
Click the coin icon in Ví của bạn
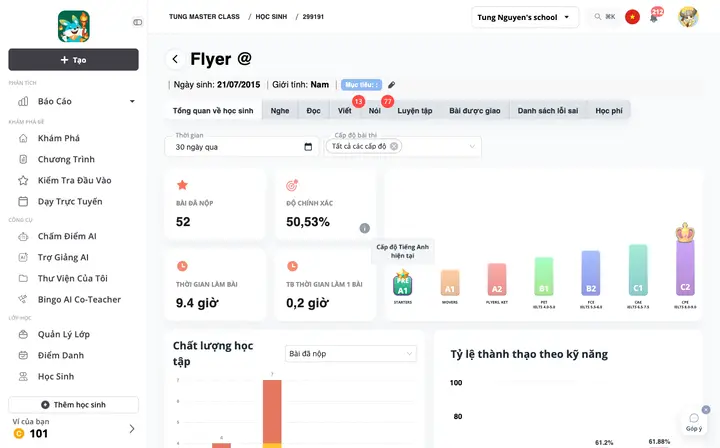point(19,433)
